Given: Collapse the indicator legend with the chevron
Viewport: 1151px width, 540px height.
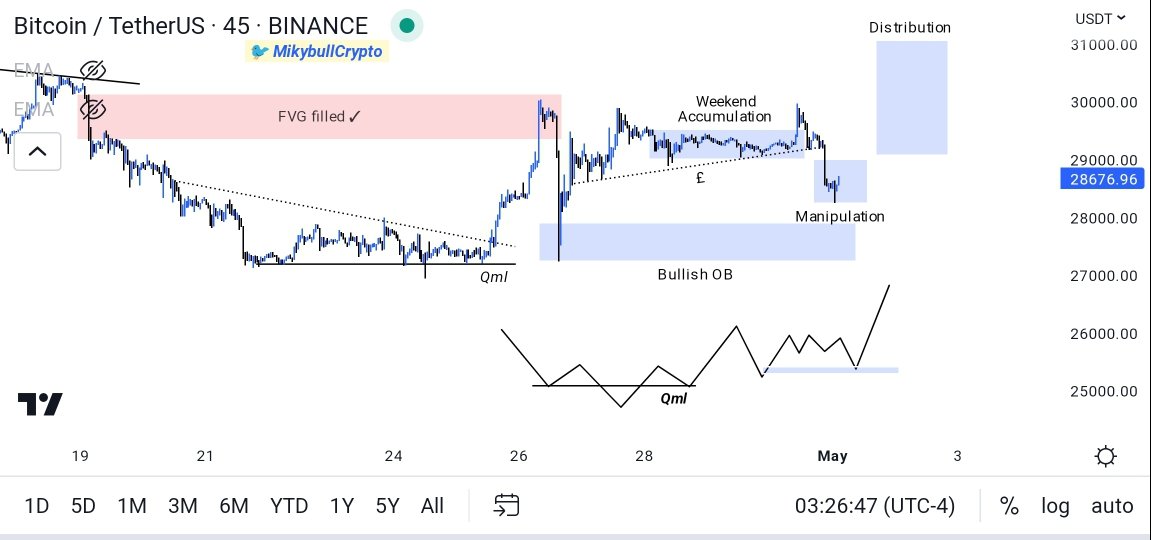Looking at the screenshot, I should click(x=37, y=152).
